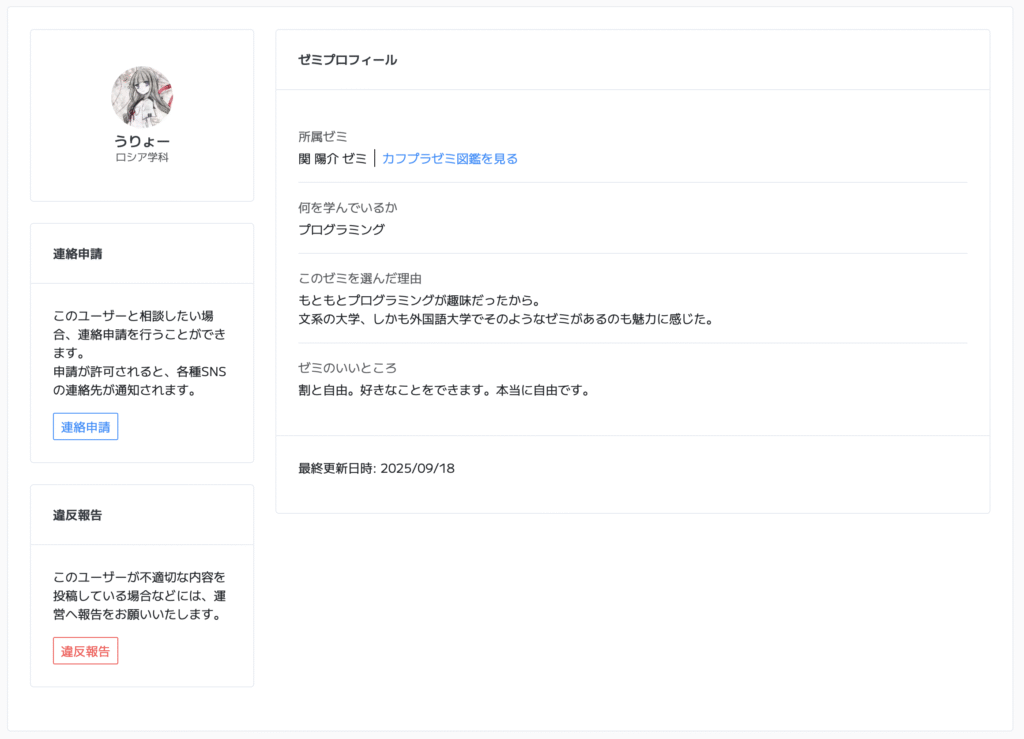Screen dimensions: 1024x739
Task: Click the 関 陽介 ゼミ seminar name
Action: click(x=332, y=158)
